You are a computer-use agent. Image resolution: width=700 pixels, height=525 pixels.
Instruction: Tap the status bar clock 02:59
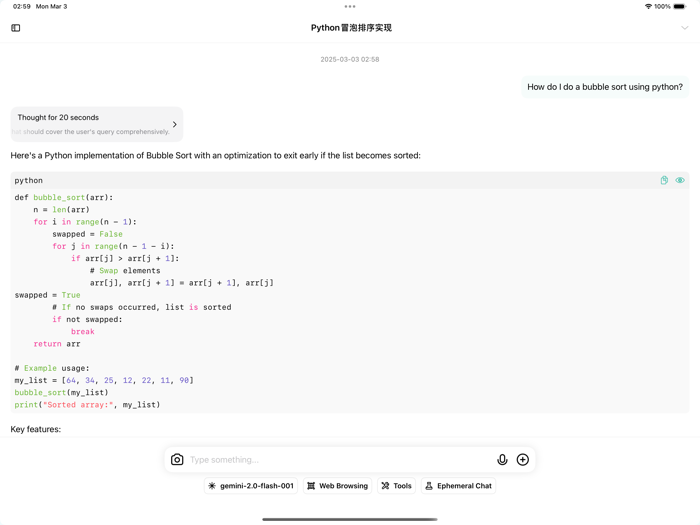pyautogui.click(x=22, y=7)
